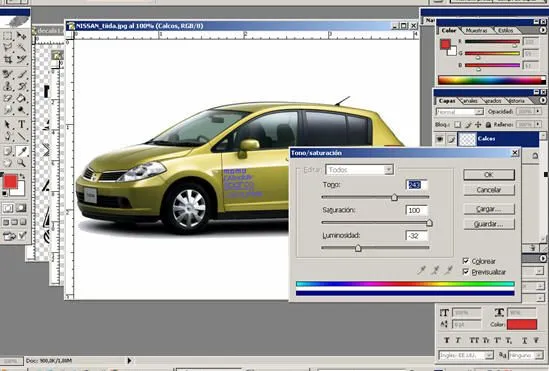This screenshot has width=549, height=371.
Task: Reset default foreground and background colors
Action: pyautogui.click(x=5, y=193)
